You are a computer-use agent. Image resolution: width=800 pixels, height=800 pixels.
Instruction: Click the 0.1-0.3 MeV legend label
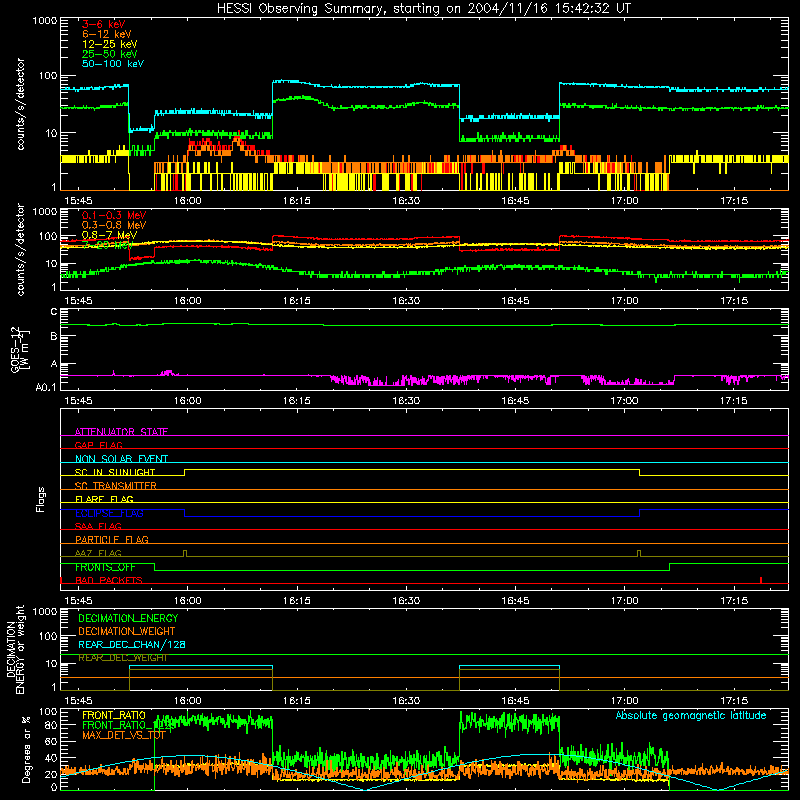(114, 215)
